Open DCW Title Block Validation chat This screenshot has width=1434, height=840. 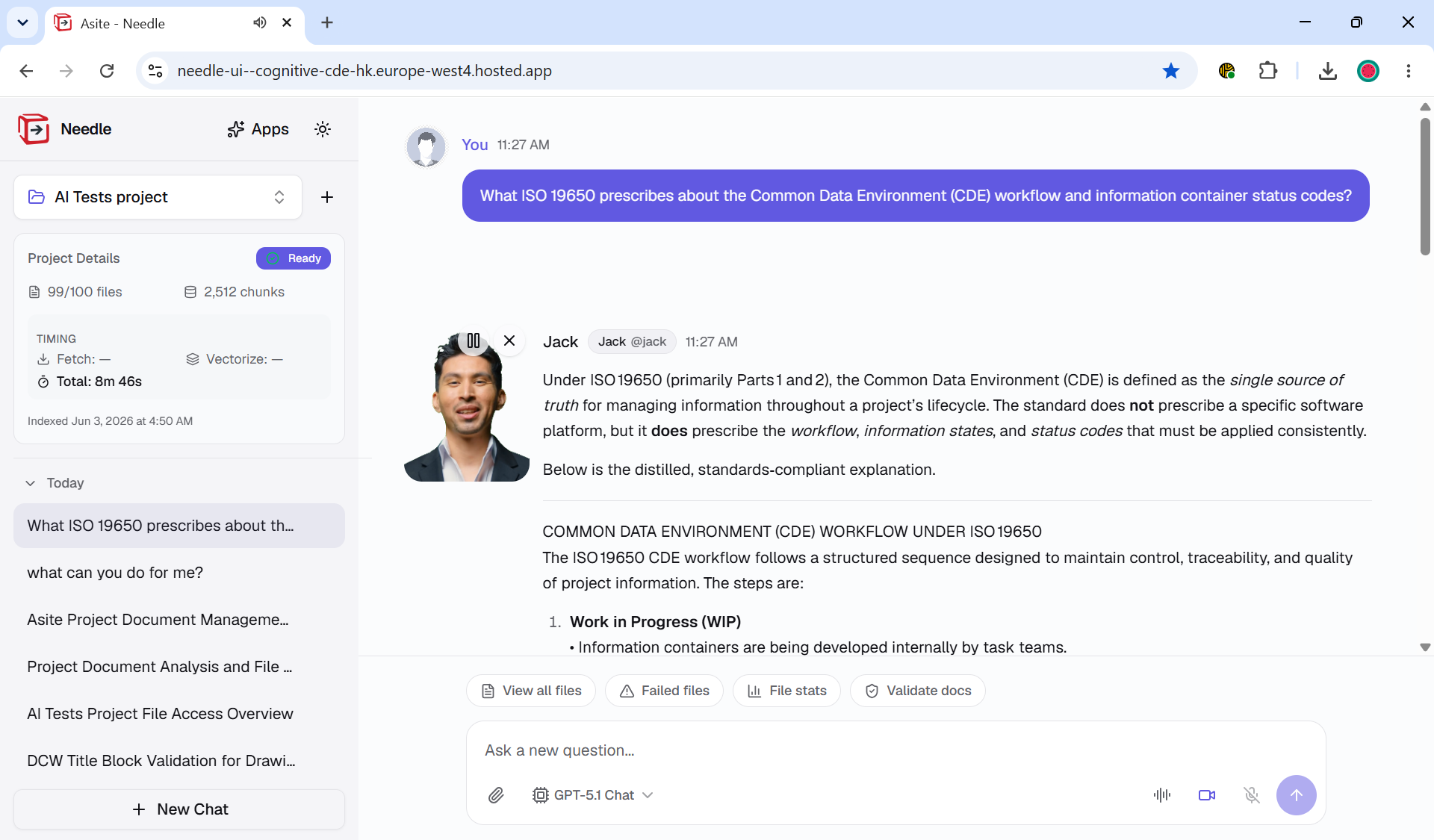point(179,761)
